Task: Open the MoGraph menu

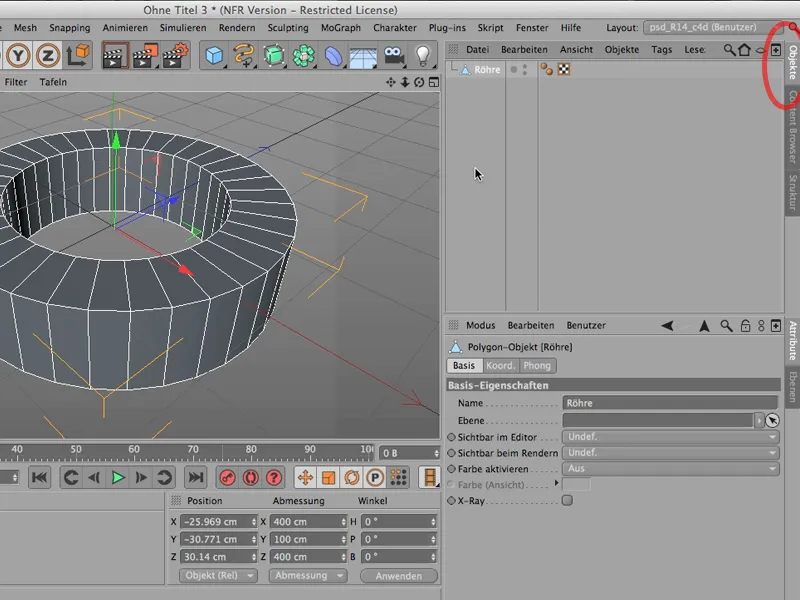Action: coord(341,28)
